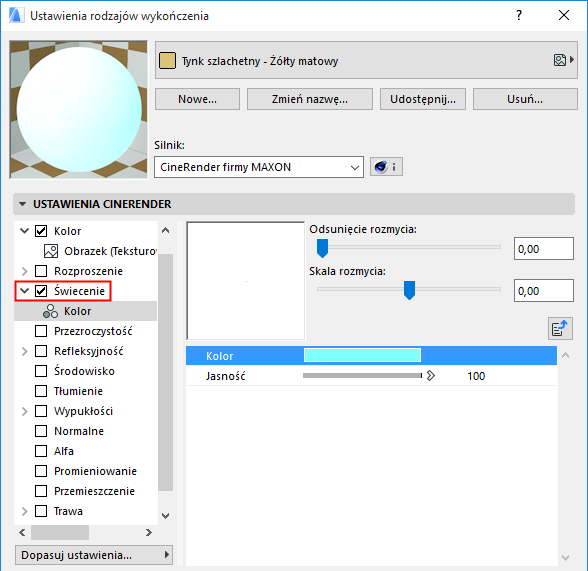Click the Skala rozmycia value field

click(543, 290)
